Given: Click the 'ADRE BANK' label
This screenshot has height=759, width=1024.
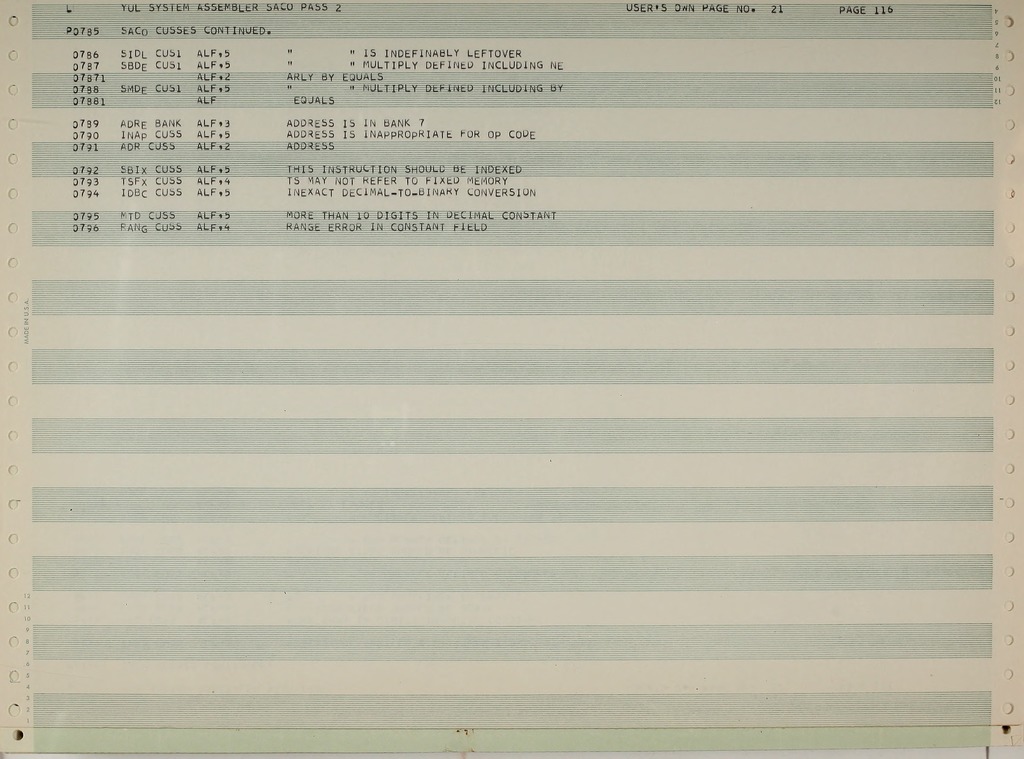Looking at the screenshot, I should 151,123.
